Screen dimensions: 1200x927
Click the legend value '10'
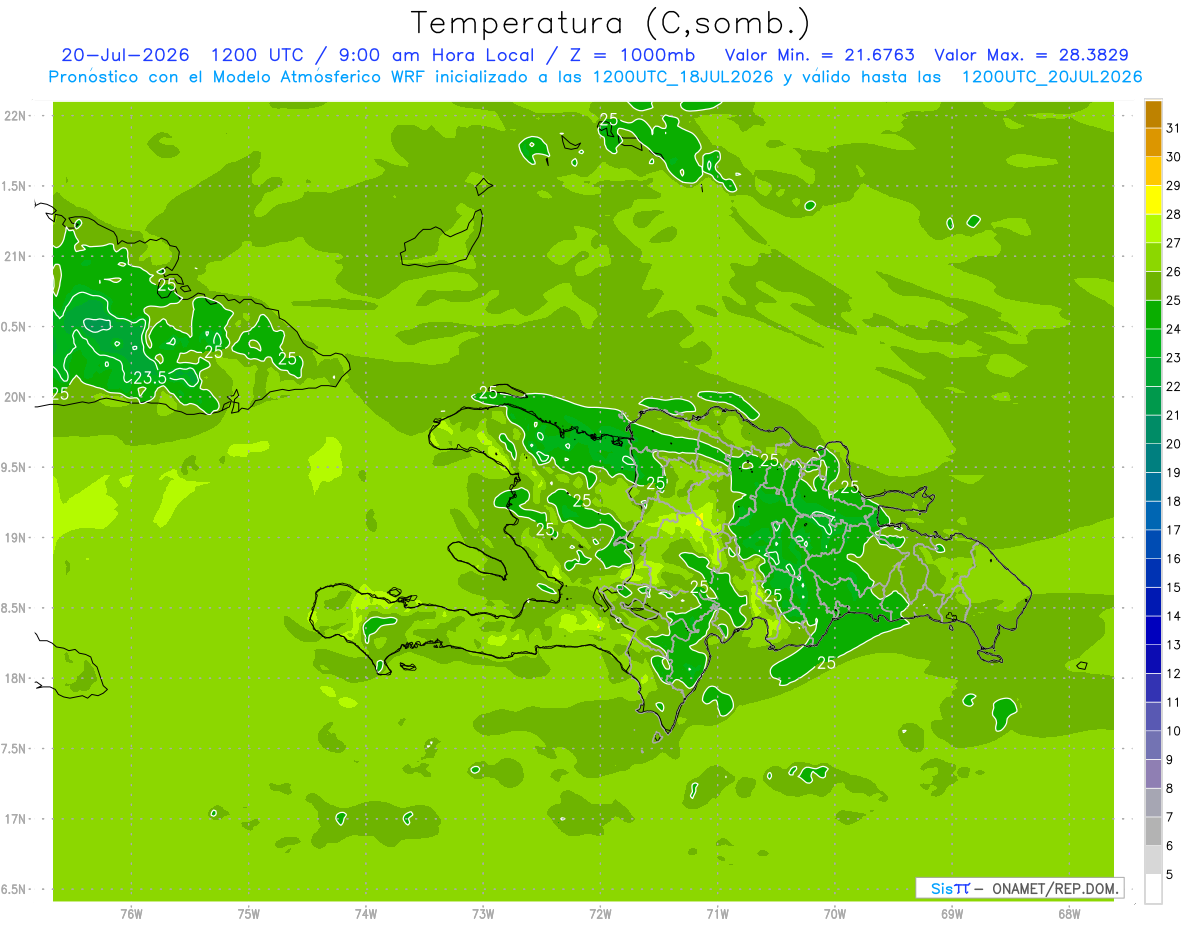coord(1174,731)
